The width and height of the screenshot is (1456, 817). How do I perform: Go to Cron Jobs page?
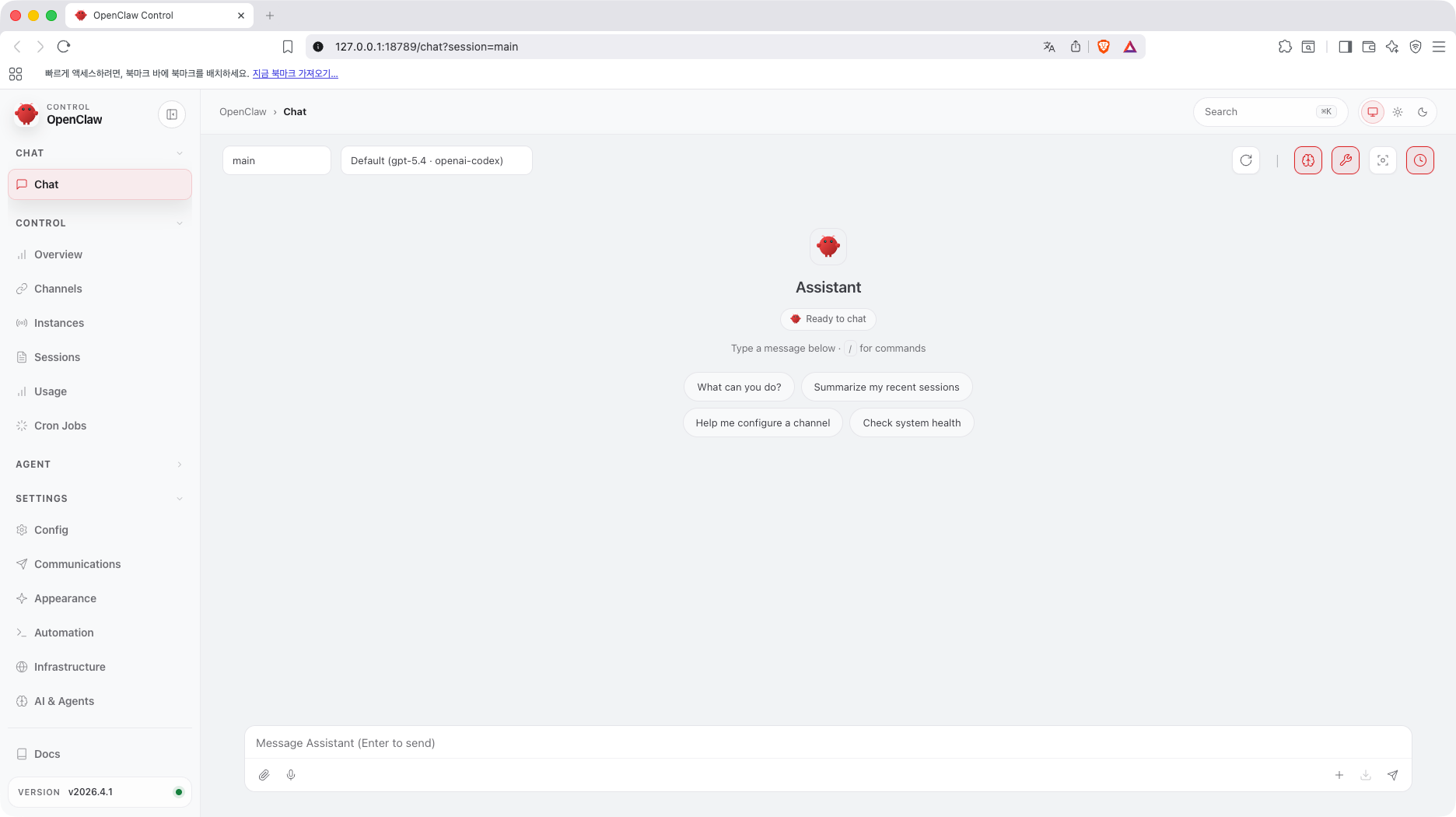(x=60, y=426)
